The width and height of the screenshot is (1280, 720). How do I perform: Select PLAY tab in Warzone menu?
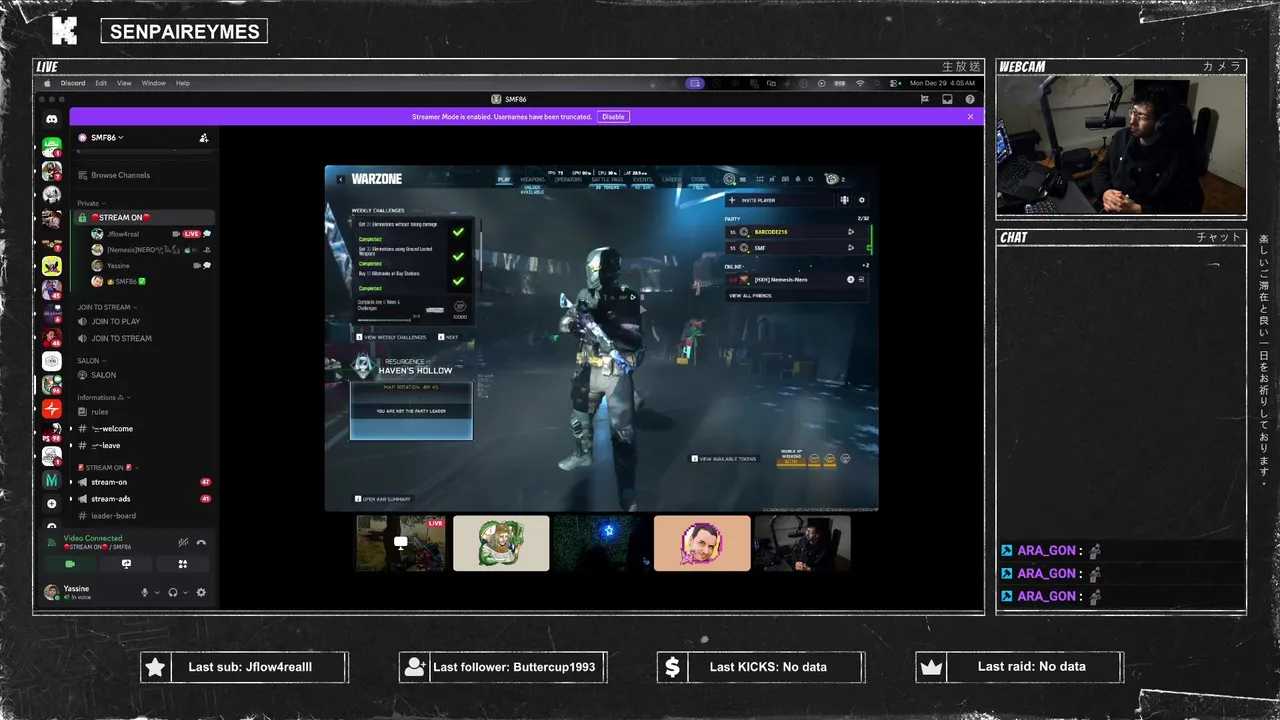click(504, 180)
